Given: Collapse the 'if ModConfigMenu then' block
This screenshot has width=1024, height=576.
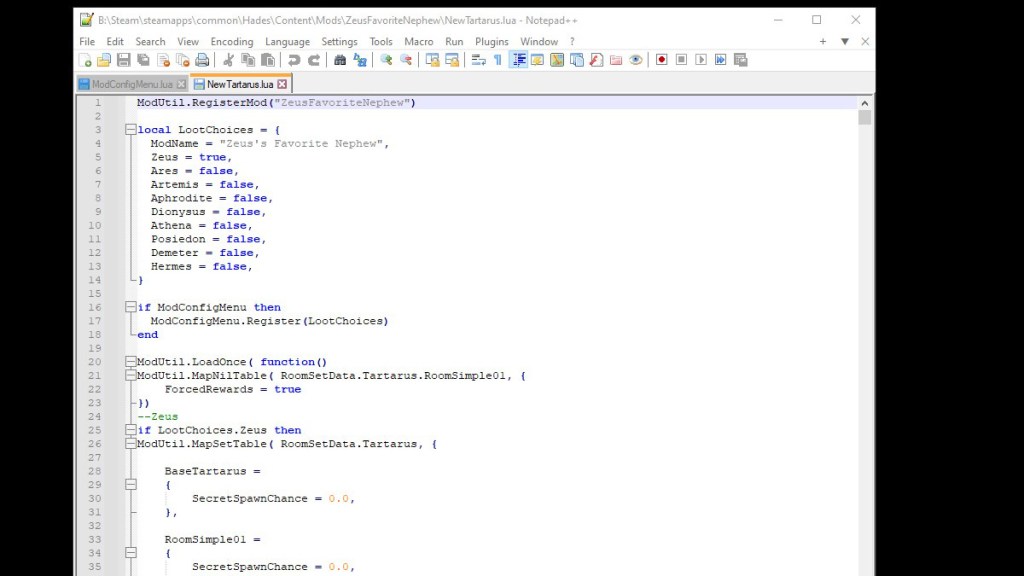Looking at the screenshot, I should pyautogui.click(x=130, y=308).
